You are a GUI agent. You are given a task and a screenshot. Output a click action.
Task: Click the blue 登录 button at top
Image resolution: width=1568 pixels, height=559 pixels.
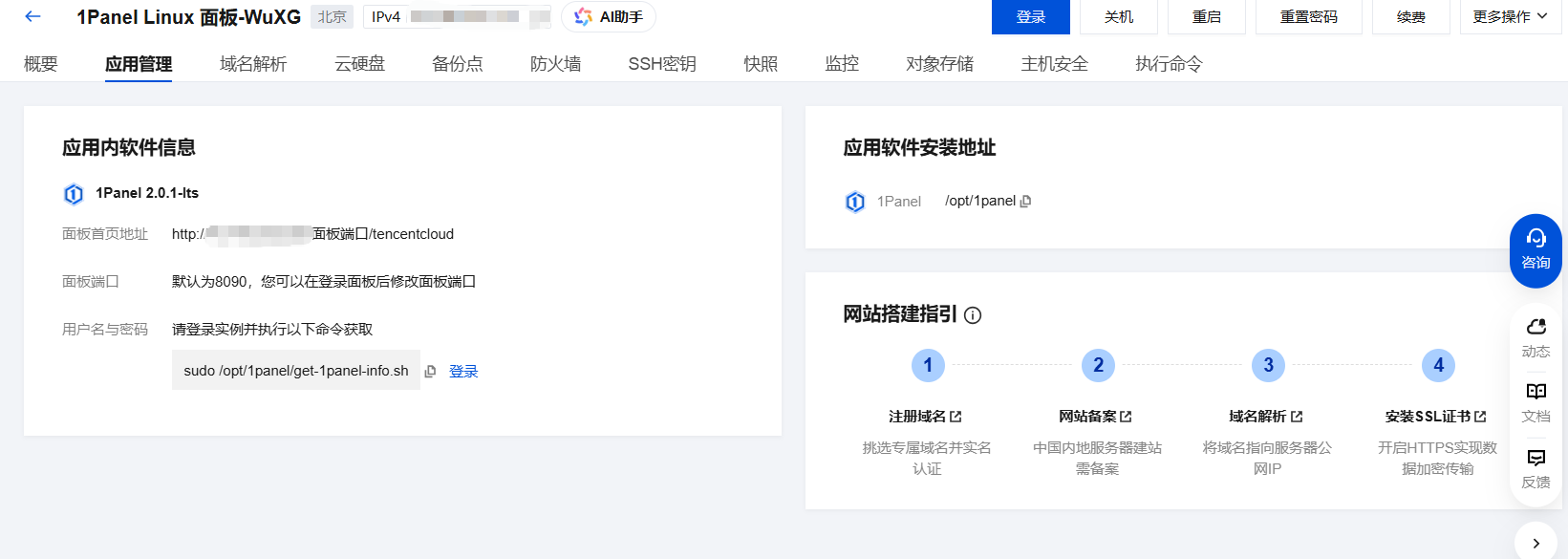(x=1030, y=17)
